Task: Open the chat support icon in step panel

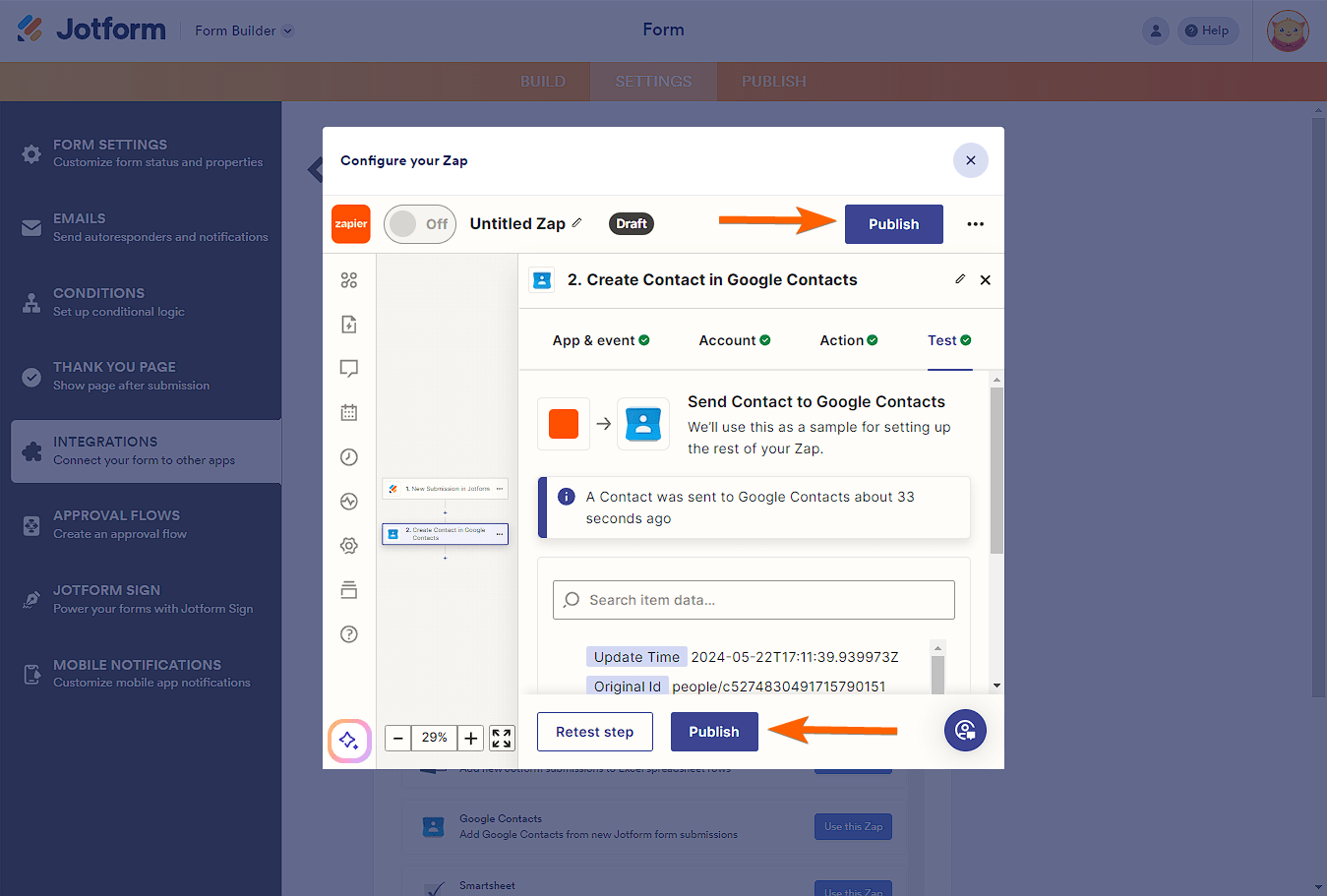Action: tap(965, 731)
